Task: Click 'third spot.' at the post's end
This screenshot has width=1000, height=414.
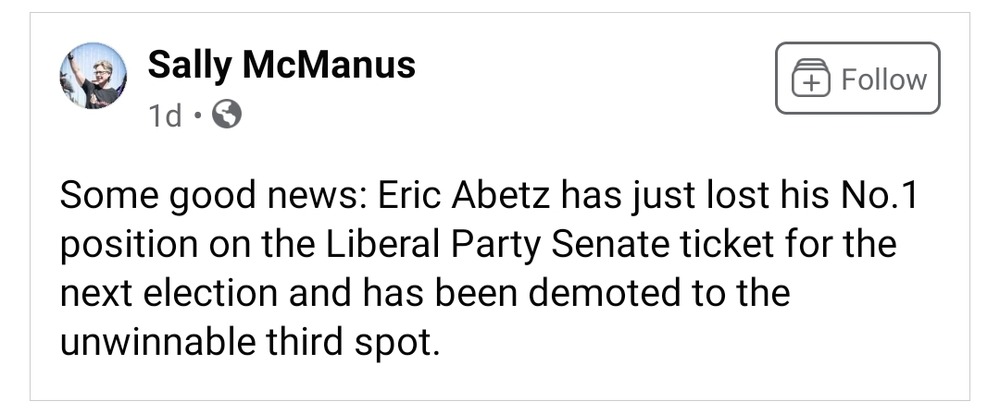Action: [362, 342]
